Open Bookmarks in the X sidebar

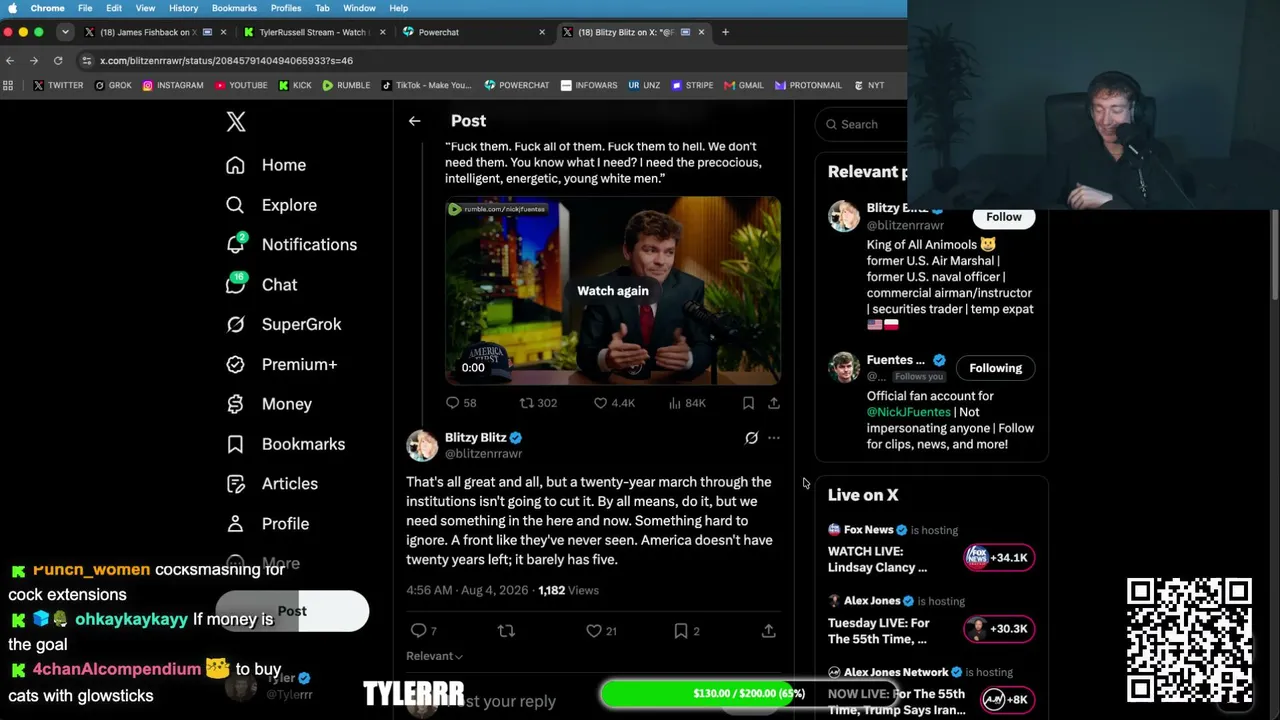click(x=285, y=444)
